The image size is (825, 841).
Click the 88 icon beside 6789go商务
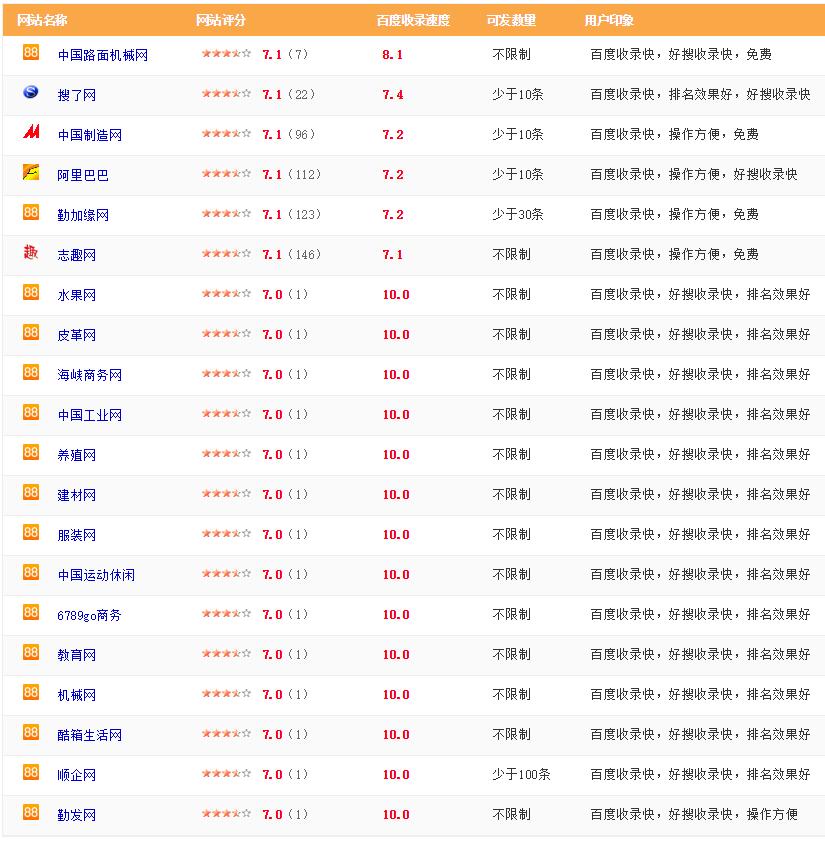point(31,612)
